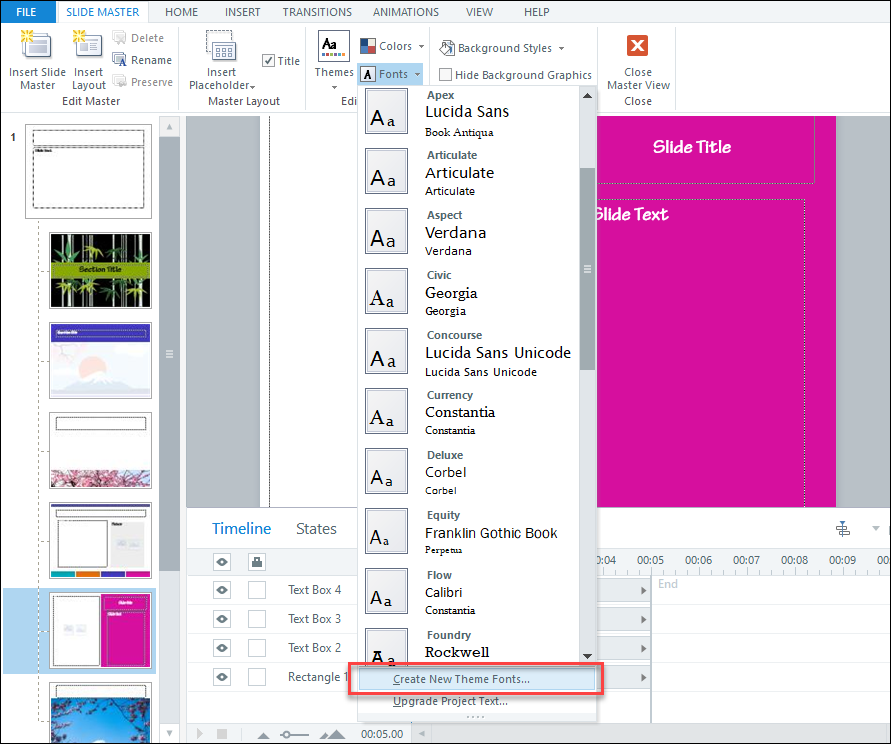Click the Rename layout icon
892x745 pixels.
119,60
